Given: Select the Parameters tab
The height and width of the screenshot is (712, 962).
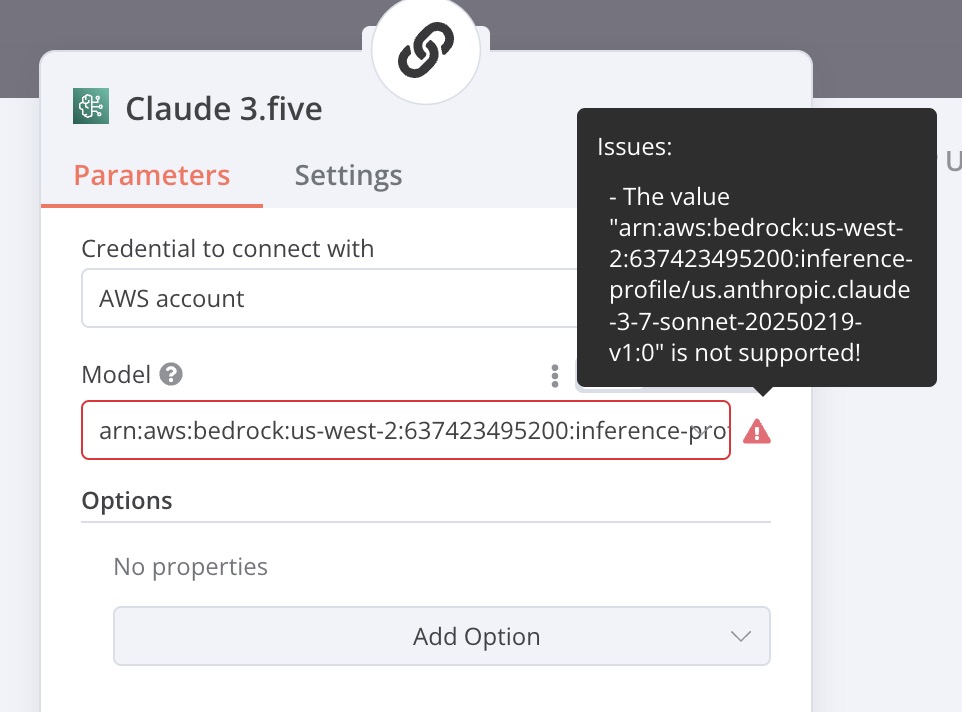Looking at the screenshot, I should pos(152,175).
